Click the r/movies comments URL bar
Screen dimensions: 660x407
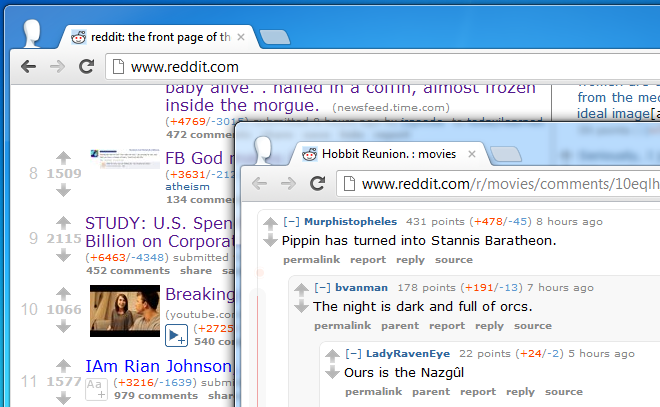(498, 184)
